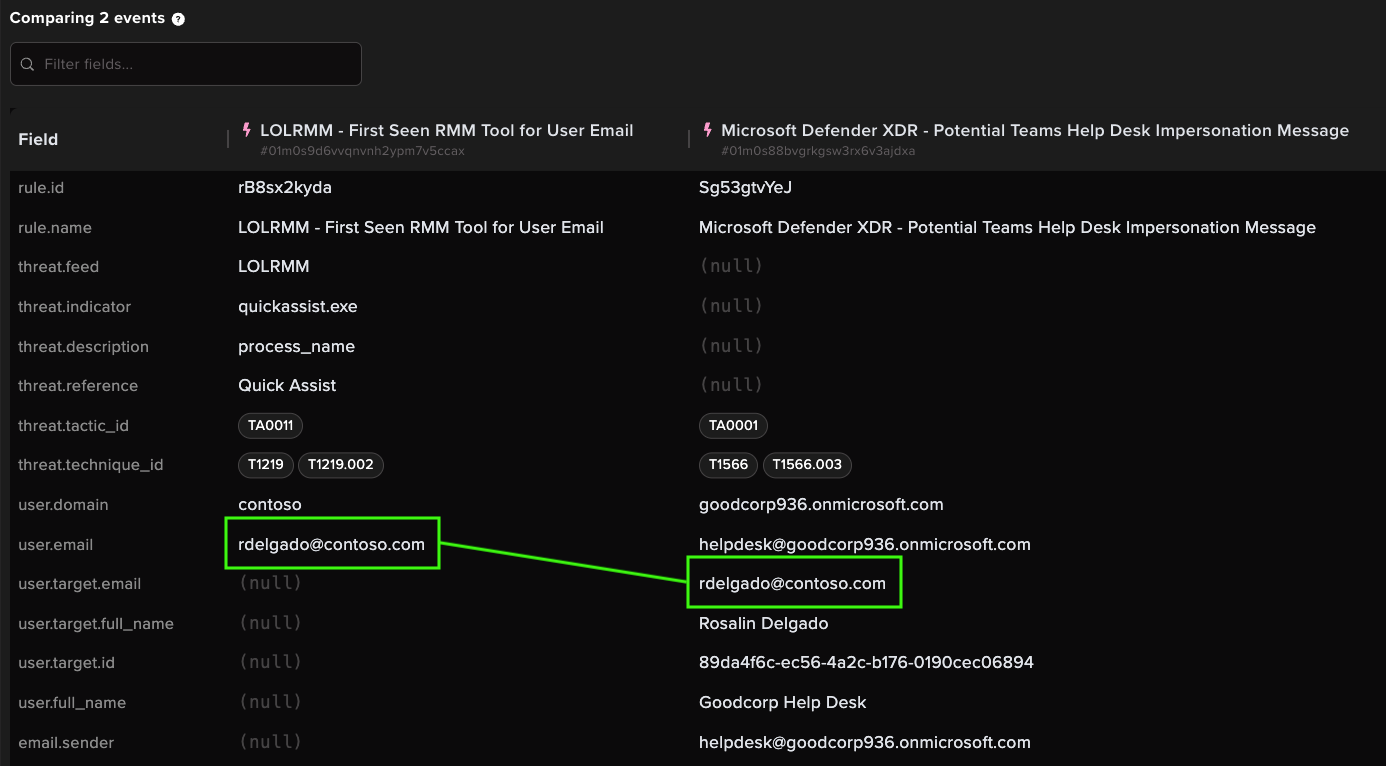
Task: Click the T1566 technique tag
Action: 728,465
